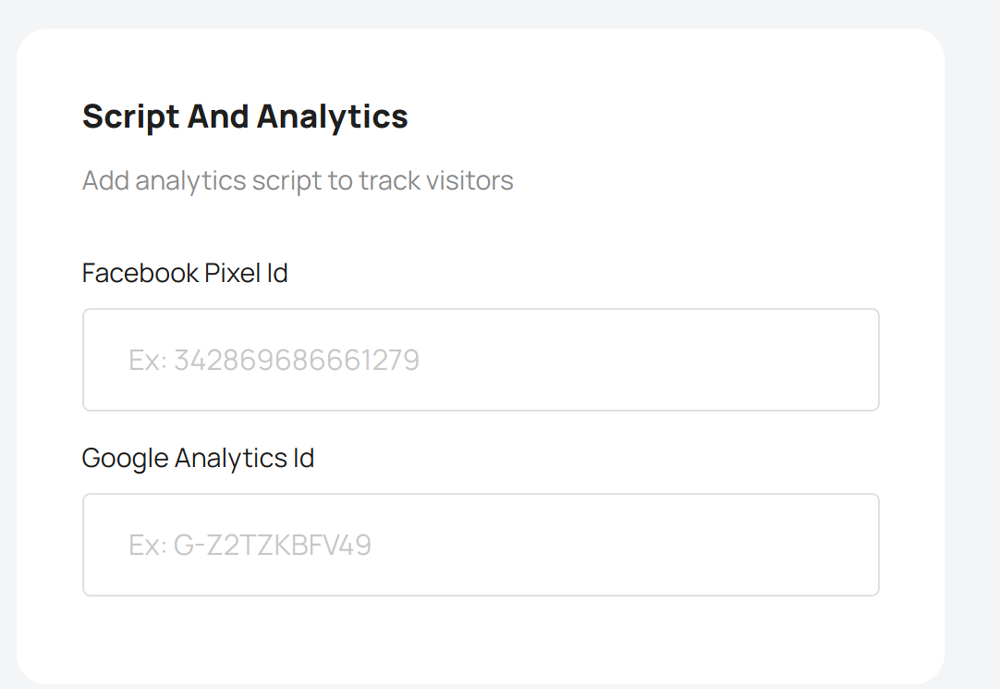Click the word "track" in the subtitle
This screenshot has height=689, width=1000.
pyautogui.click(x=385, y=181)
